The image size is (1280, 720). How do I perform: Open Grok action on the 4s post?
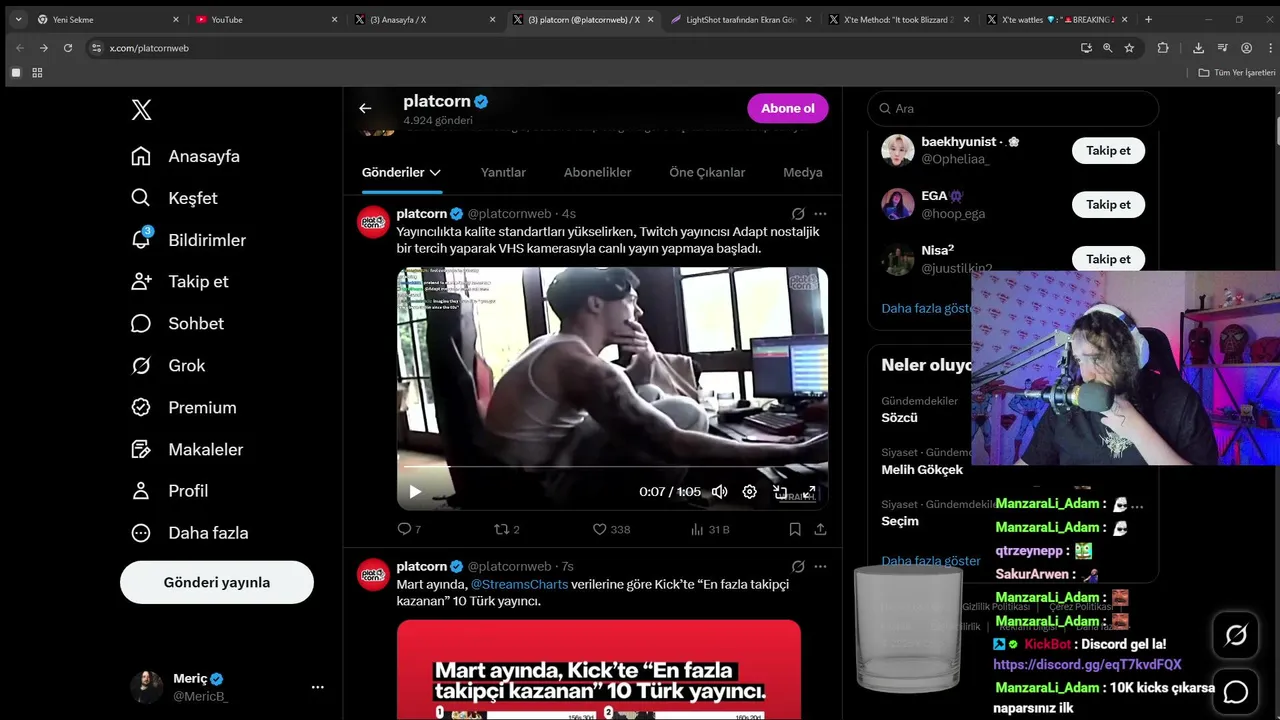tap(798, 214)
